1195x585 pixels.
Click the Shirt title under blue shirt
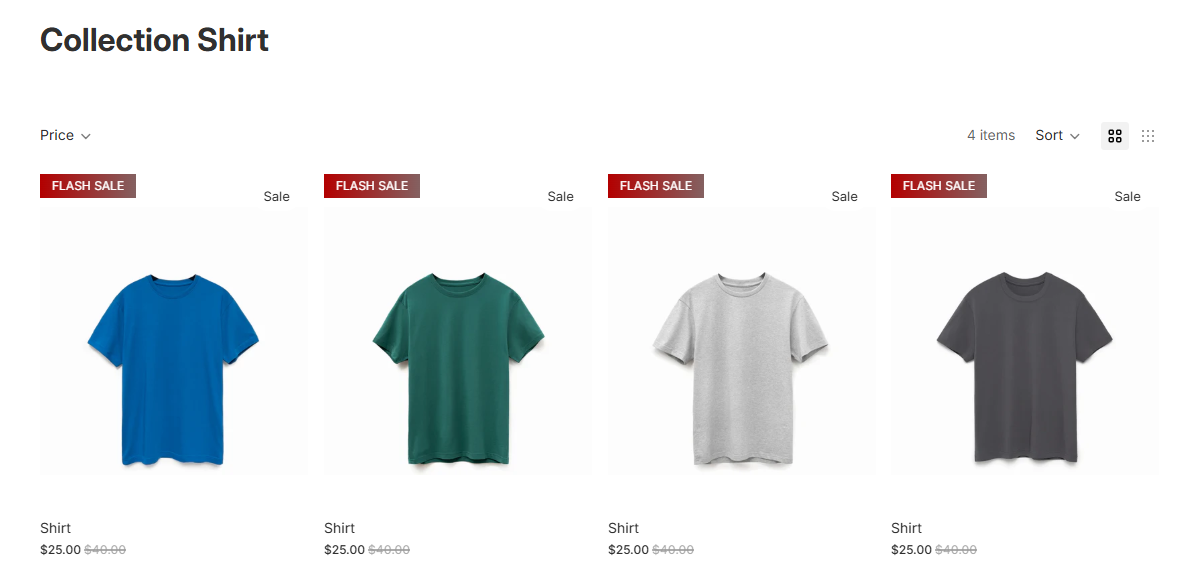pos(56,528)
